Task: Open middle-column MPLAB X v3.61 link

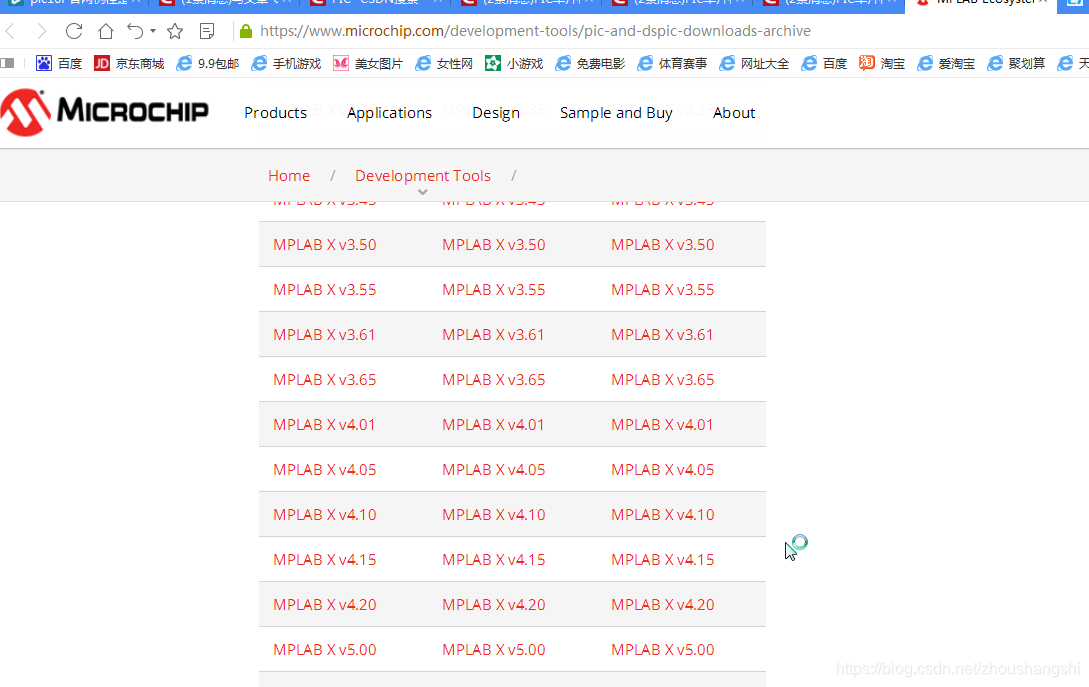Action: (x=493, y=335)
